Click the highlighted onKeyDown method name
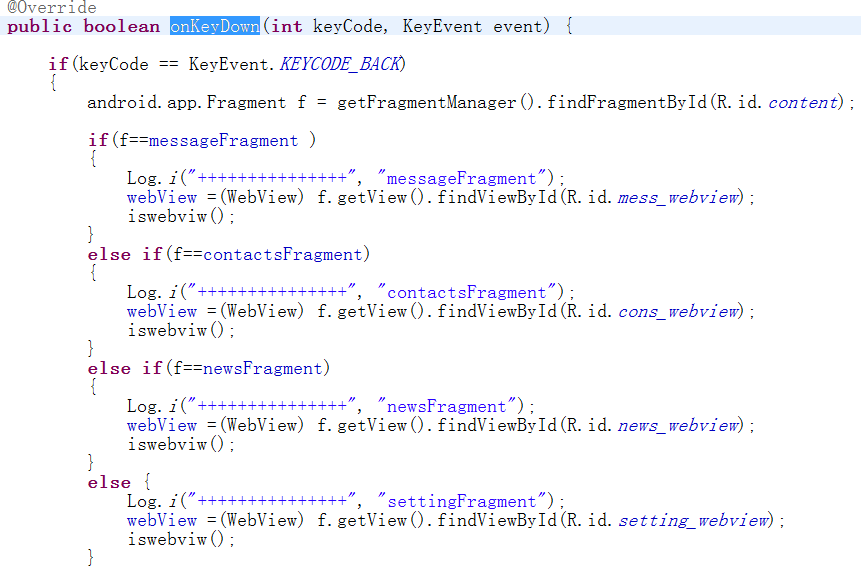Screen dimensions: 861x577 (215, 26)
